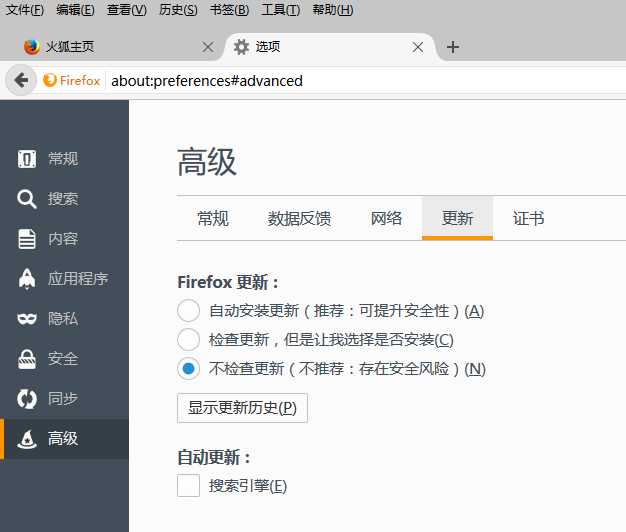
Task: Click the Firefox identity icon in address bar
Action: tap(50, 80)
